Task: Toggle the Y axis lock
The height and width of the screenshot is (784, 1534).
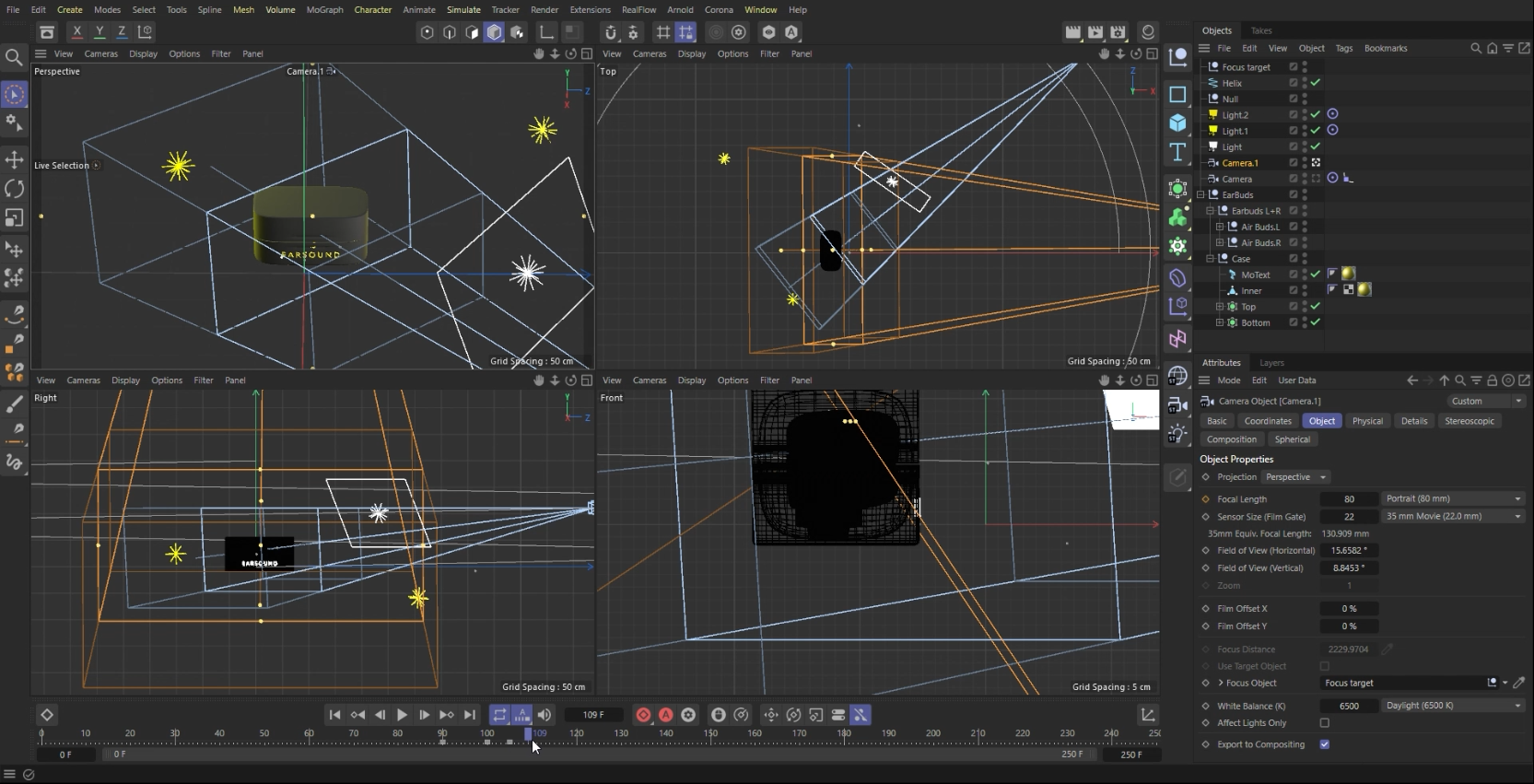Action: pos(100,31)
